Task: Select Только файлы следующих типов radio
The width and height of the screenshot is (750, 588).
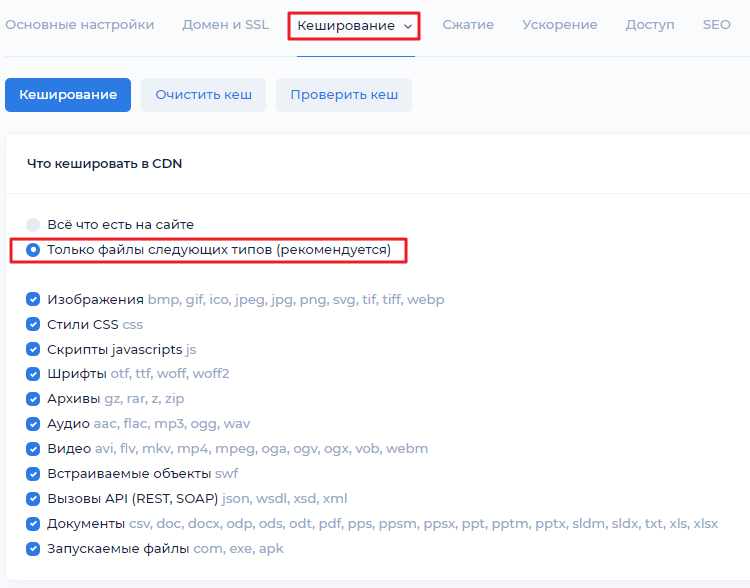Action: 33,250
